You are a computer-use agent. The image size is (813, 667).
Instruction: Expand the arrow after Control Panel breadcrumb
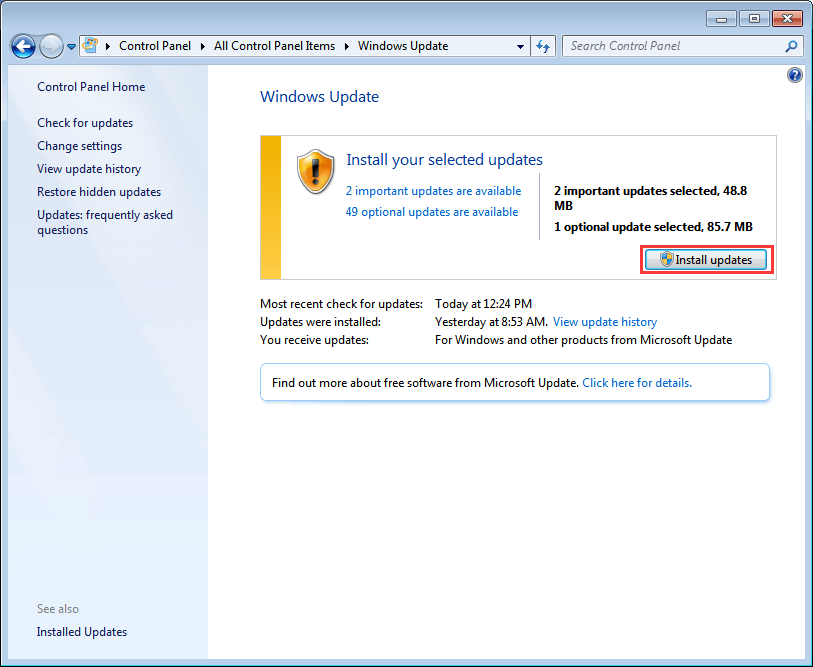click(203, 46)
